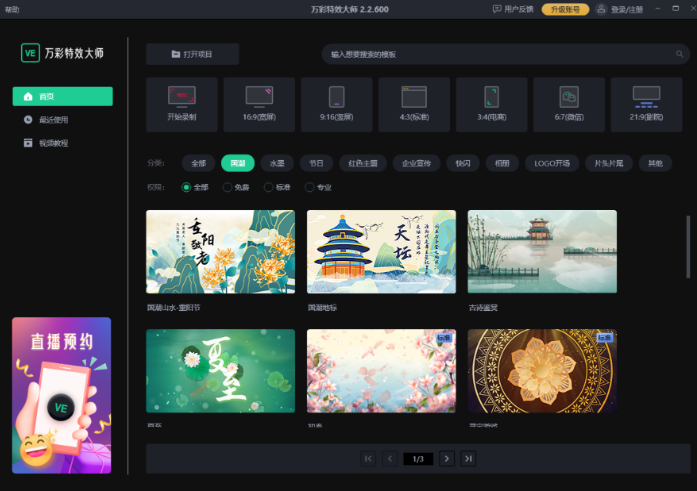Click the user avatar login icon

pyautogui.click(x=601, y=9)
